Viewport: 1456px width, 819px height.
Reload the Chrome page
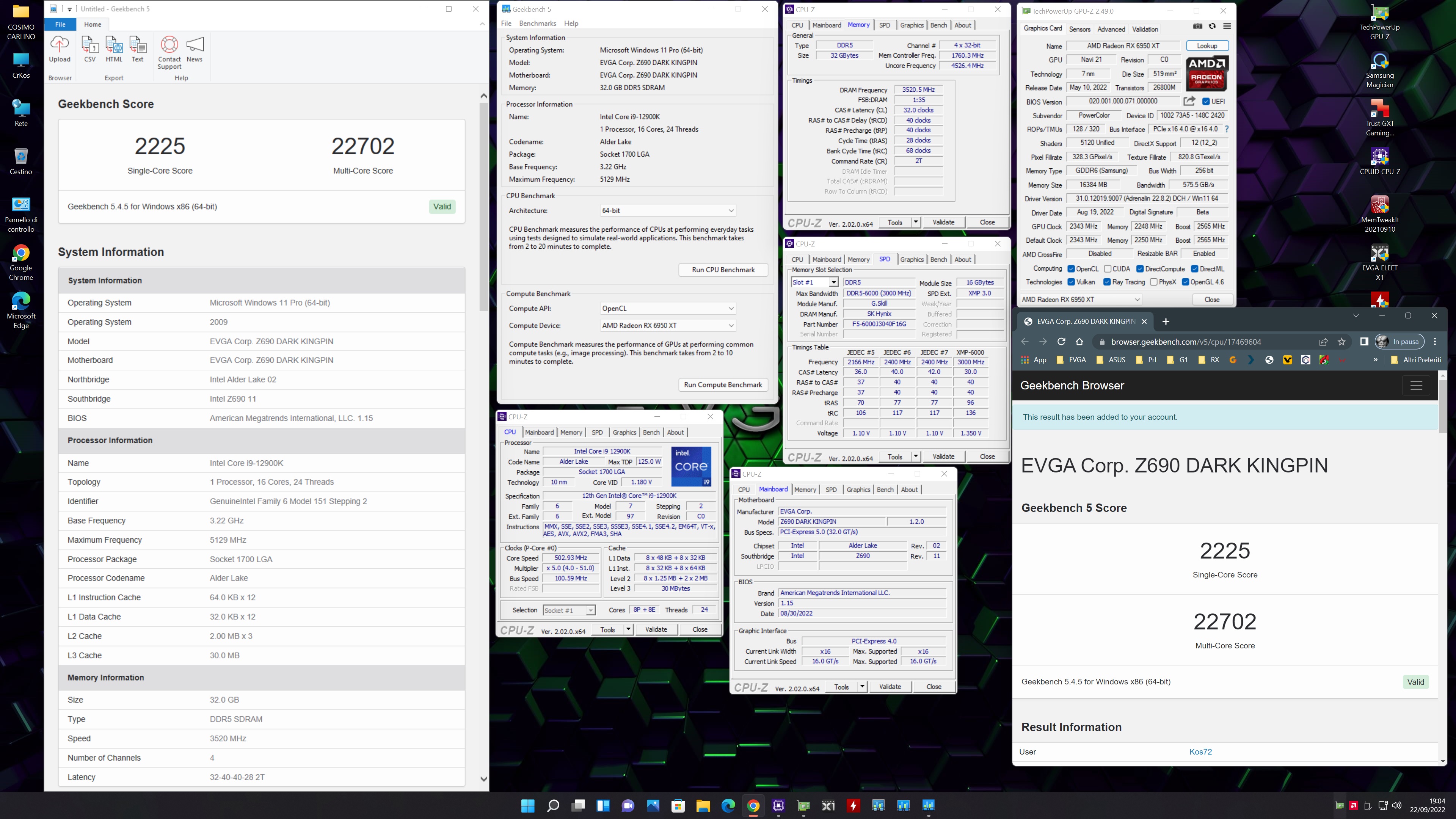pos(1061,341)
